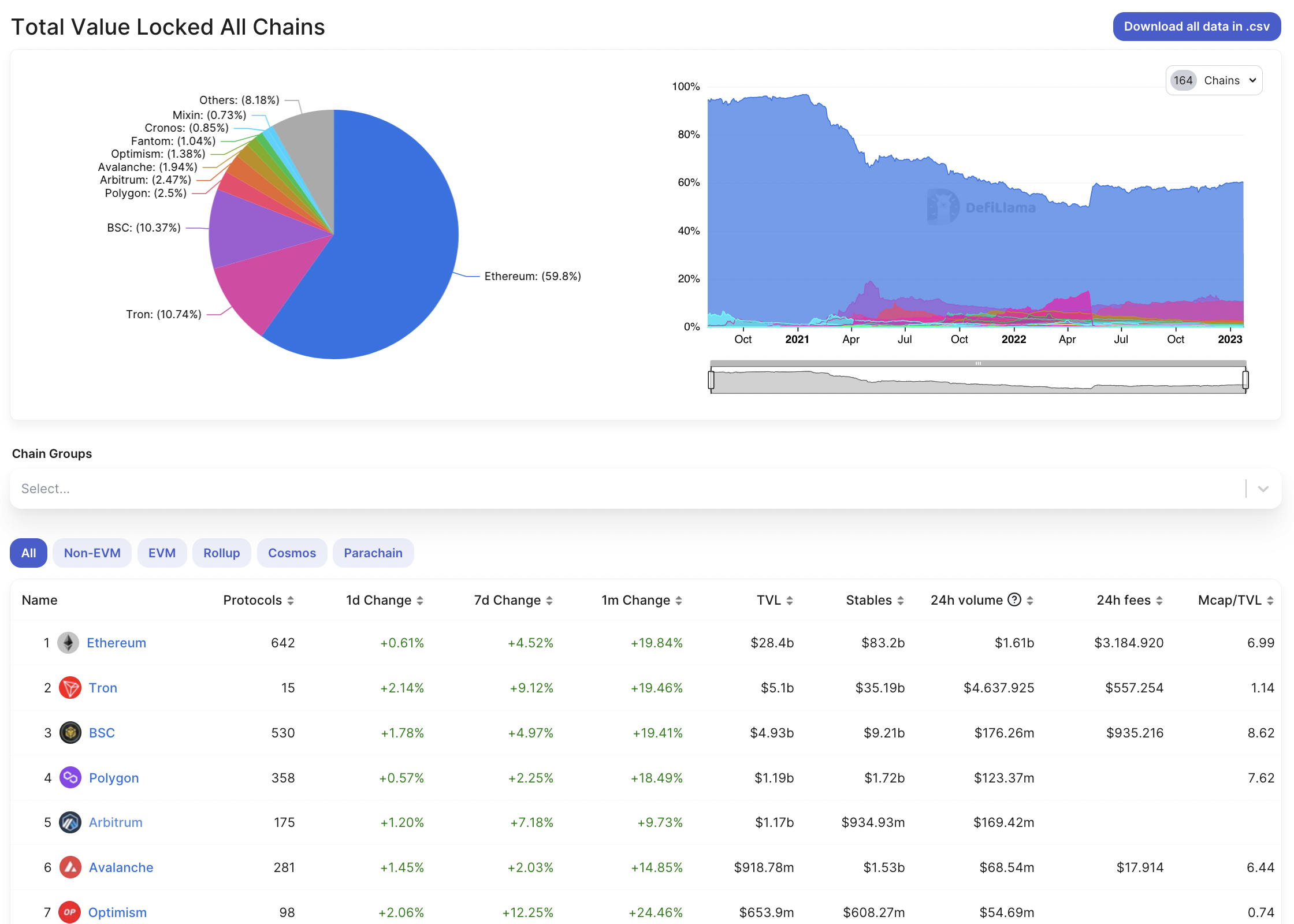1294x924 pixels.
Task: Select the Rollup filter tab
Action: pos(221,553)
